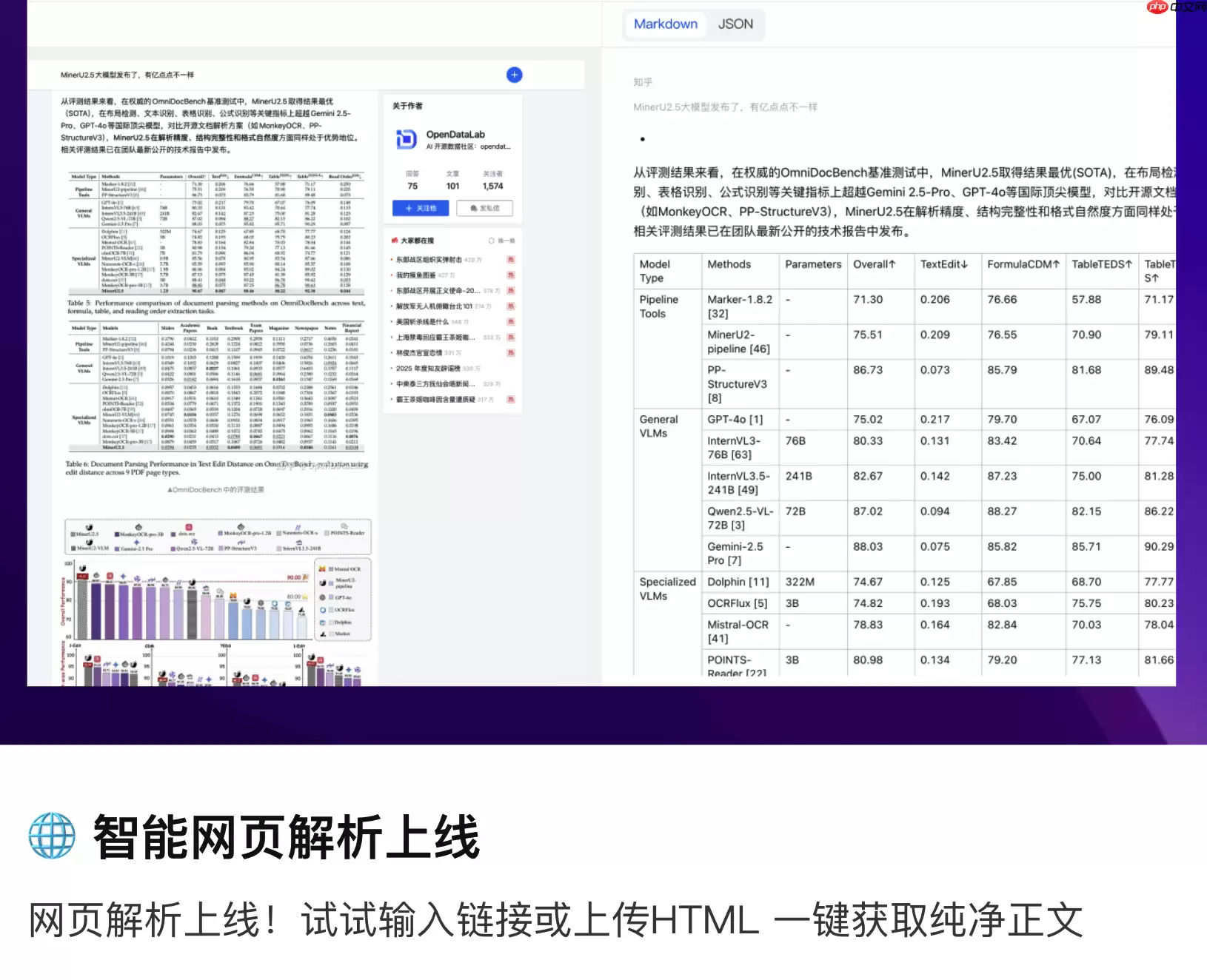Click the blue plus icon beside the article title
The width and height of the screenshot is (1207, 980).
tap(515, 75)
